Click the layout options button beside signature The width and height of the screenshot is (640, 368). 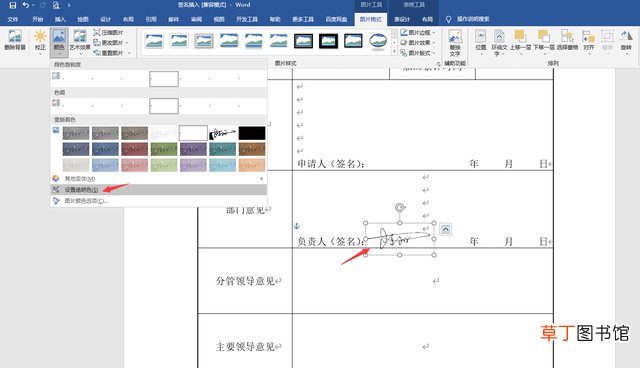click(446, 229)
